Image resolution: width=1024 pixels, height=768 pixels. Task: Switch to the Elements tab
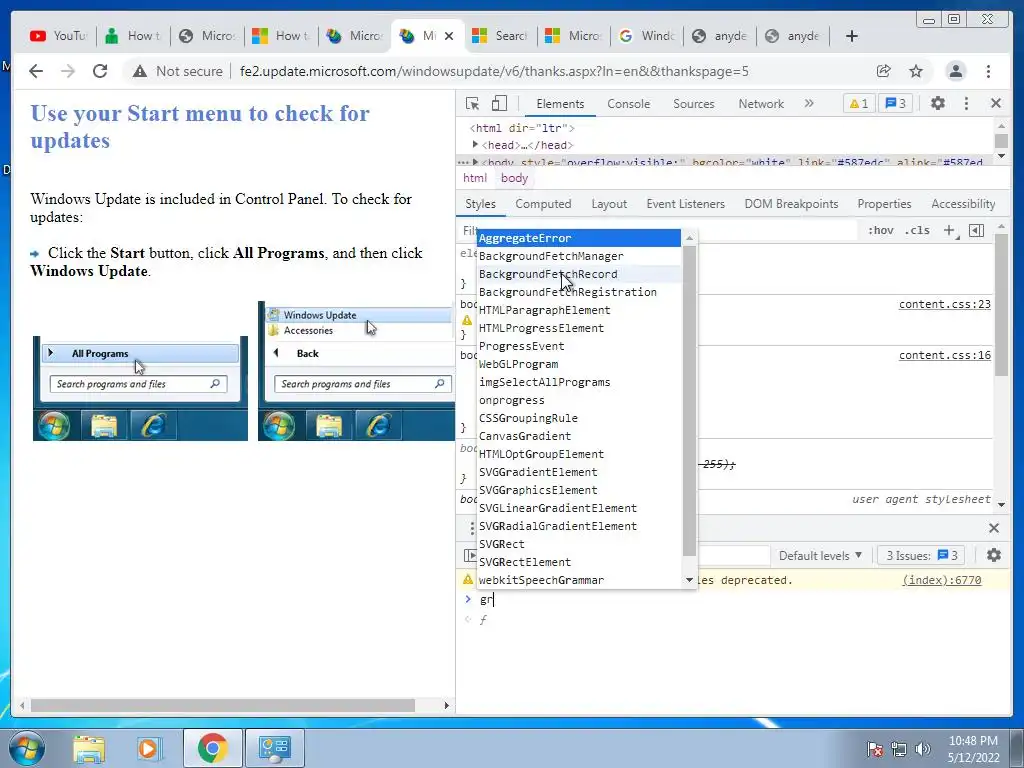point(560,104)
